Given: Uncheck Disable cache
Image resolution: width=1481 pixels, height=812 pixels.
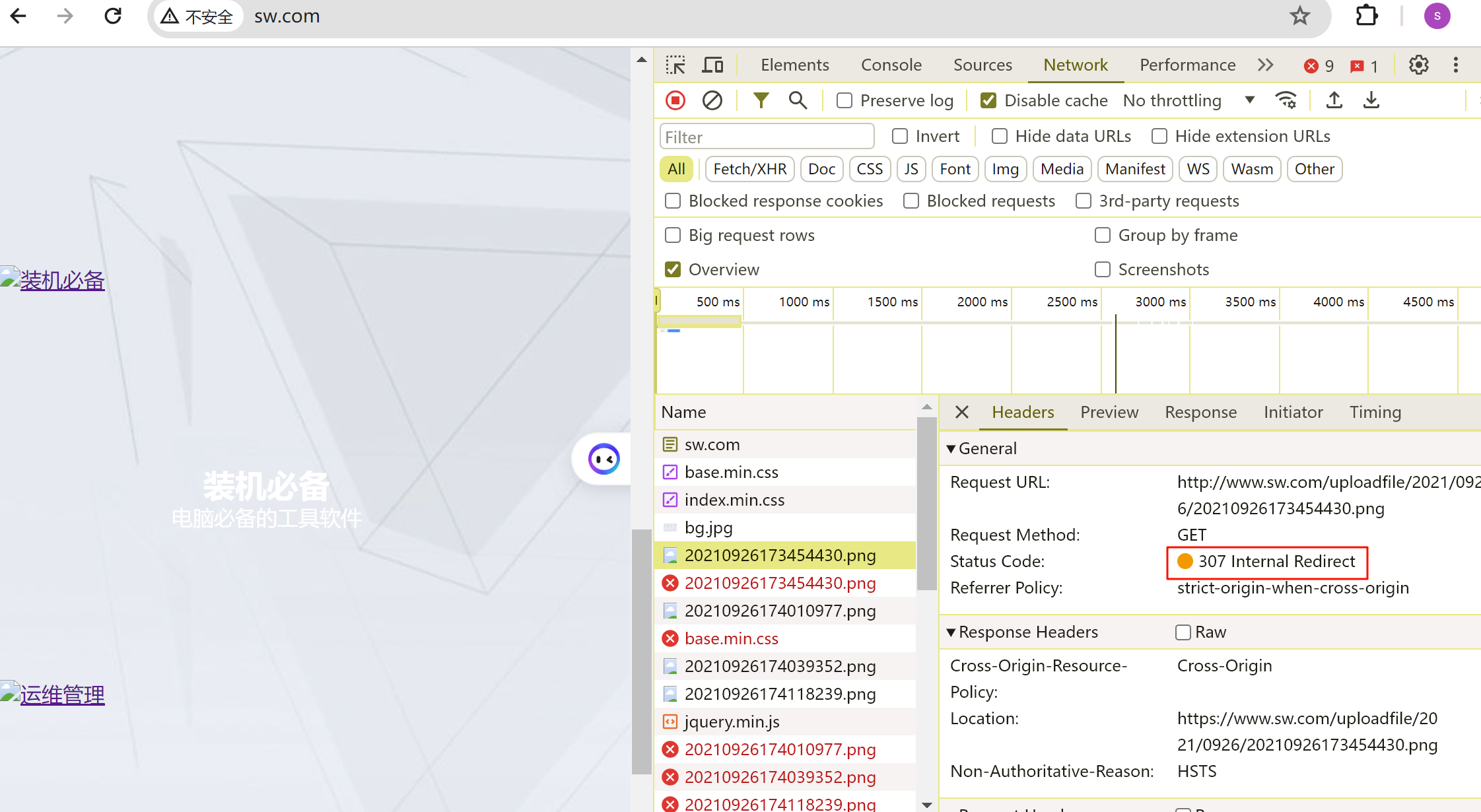Looking at the screenshot, I should click(x=988, y=100).
